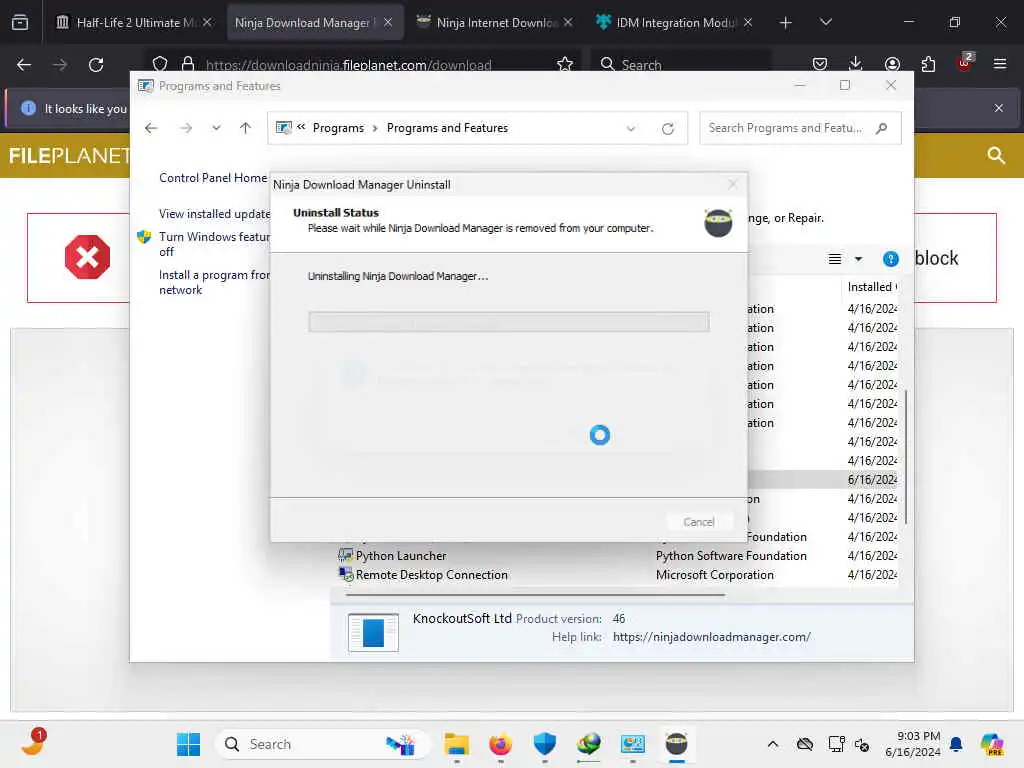Open Install a program from network
1024x768 pixels.
214,282
